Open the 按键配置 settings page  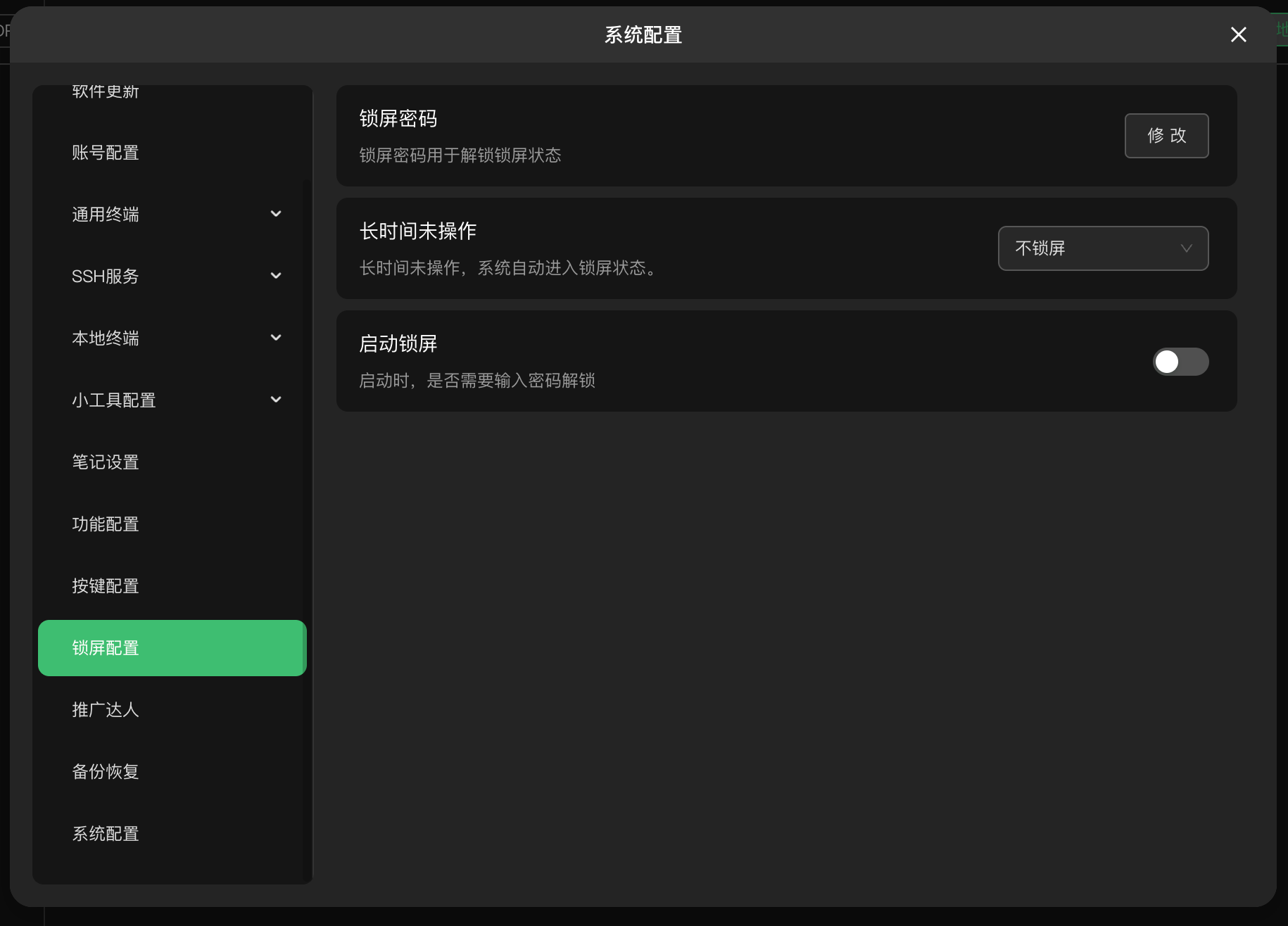coord(106,586)
